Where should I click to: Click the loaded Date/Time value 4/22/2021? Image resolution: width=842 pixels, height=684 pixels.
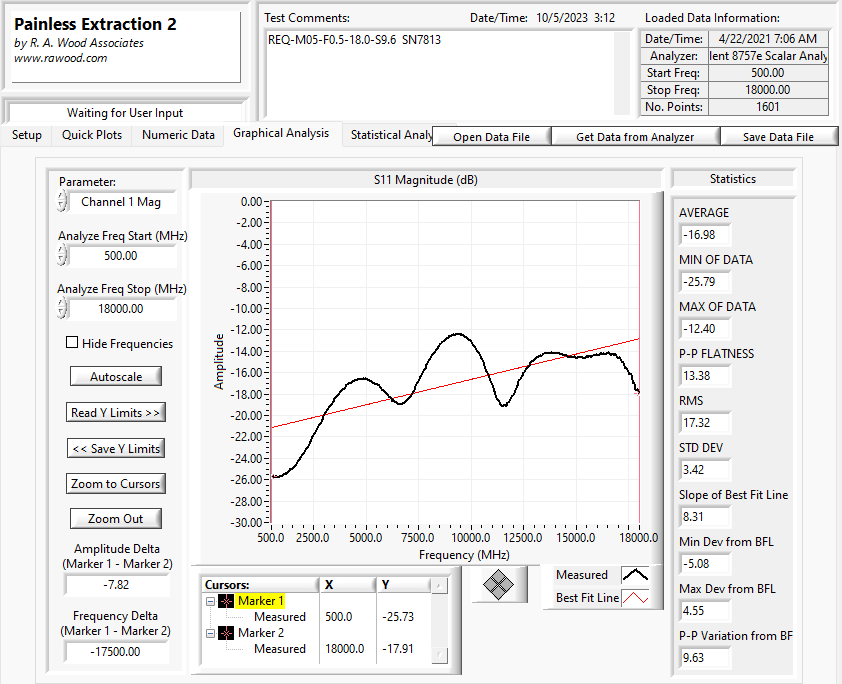pos(768,39)
